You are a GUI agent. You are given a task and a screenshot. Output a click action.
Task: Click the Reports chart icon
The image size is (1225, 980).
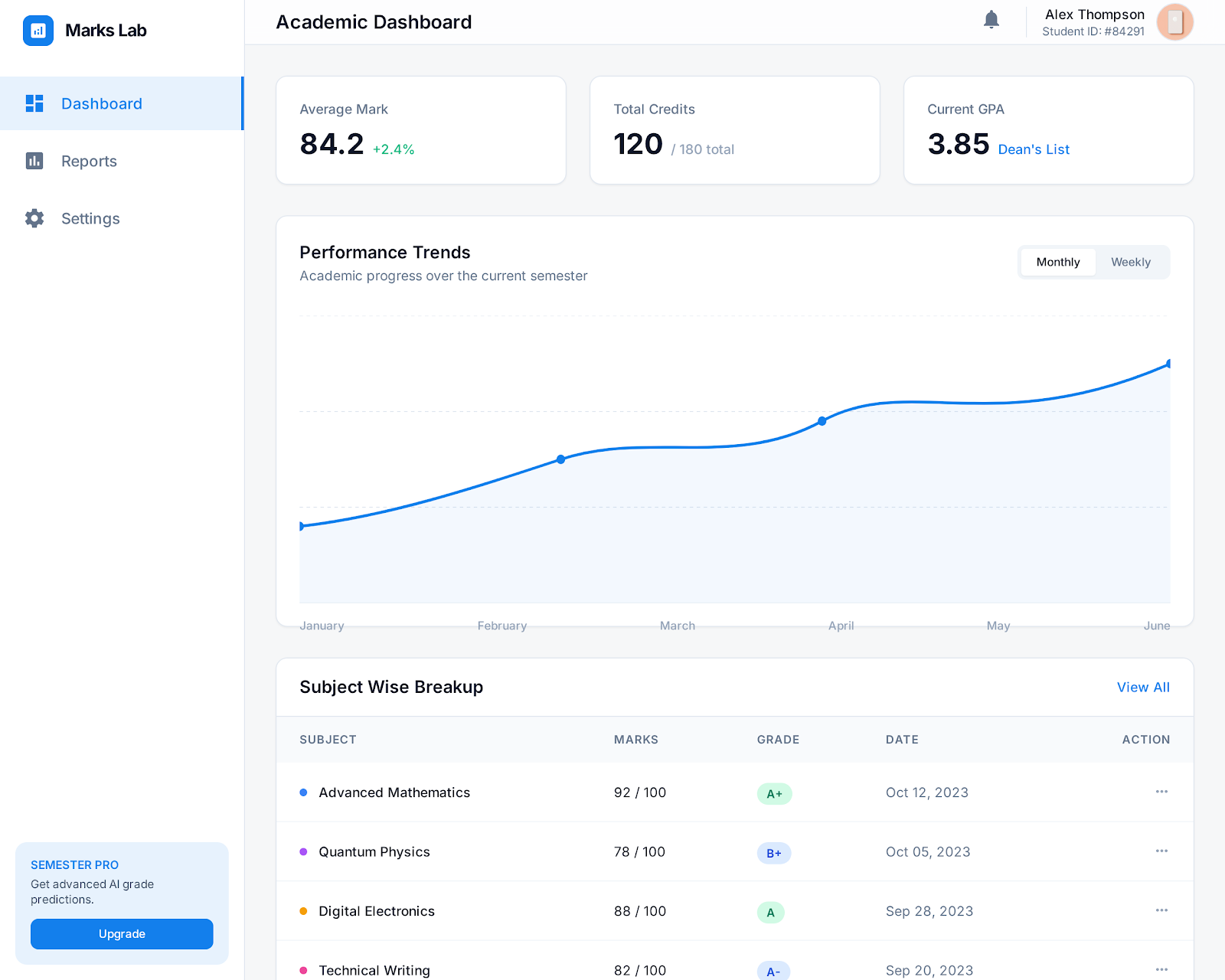pos(34,161)
